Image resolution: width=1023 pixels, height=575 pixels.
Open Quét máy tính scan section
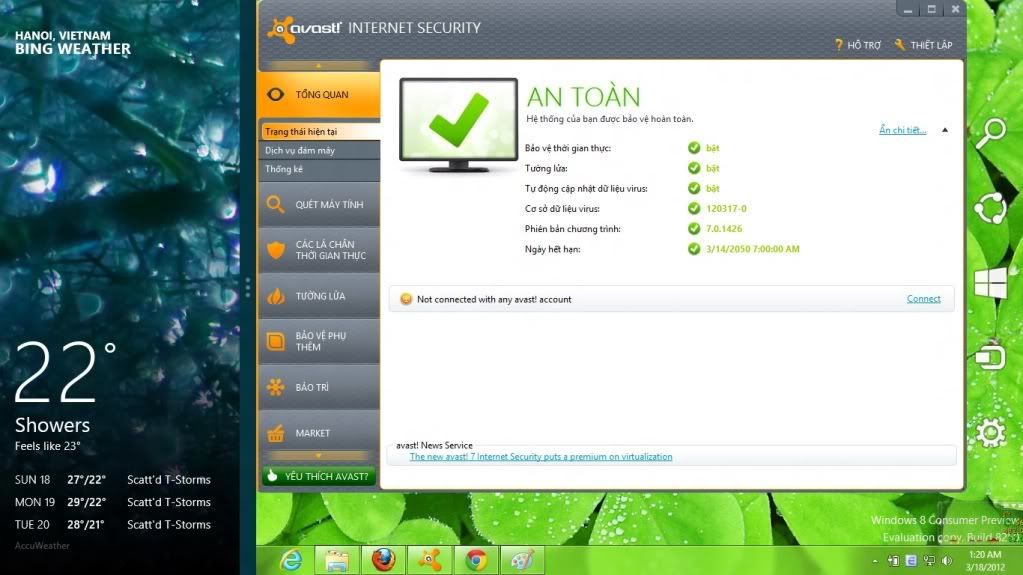(x=319, y=204)
